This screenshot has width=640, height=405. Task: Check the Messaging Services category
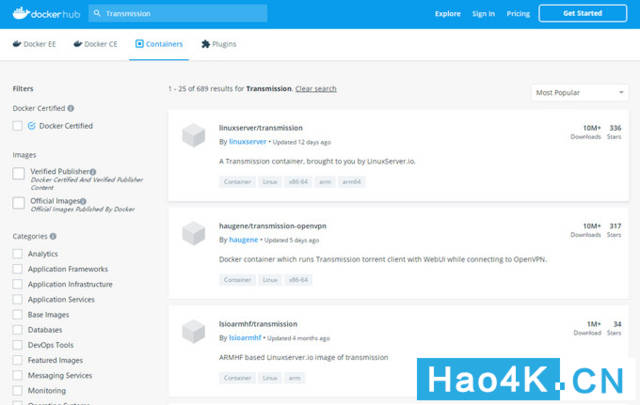(x=18, y=375)
